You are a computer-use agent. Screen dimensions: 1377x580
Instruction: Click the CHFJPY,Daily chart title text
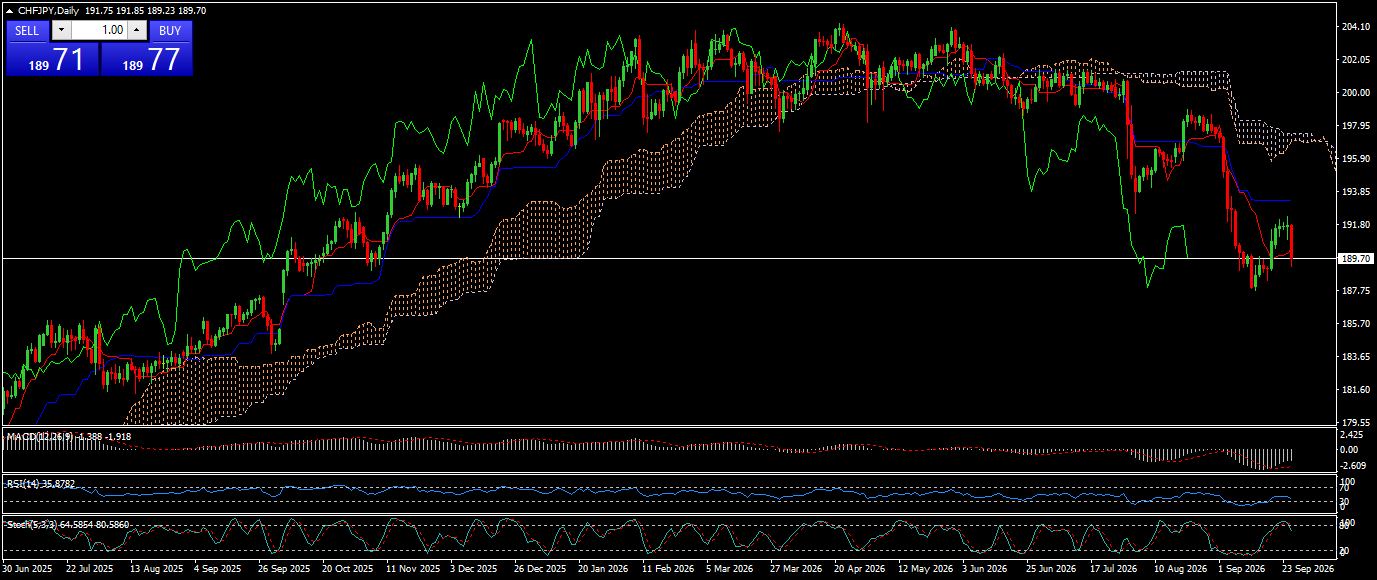pyautogui.click(x=50, y=10)
